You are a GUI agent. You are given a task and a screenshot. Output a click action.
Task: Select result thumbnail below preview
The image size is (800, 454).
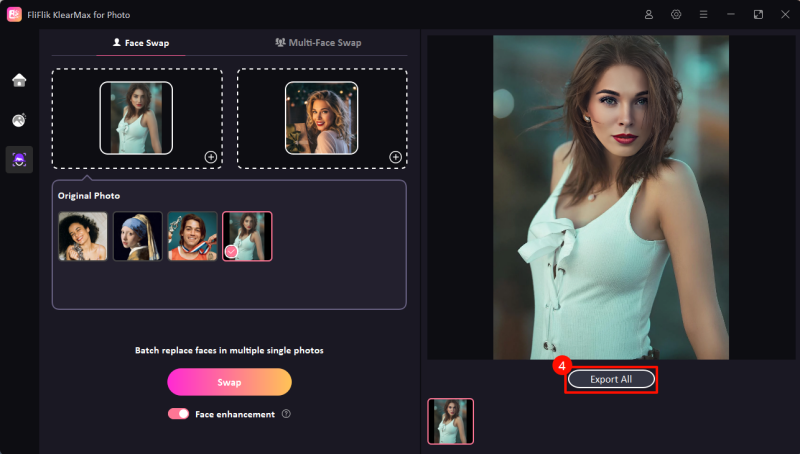[x=451, y=421]
